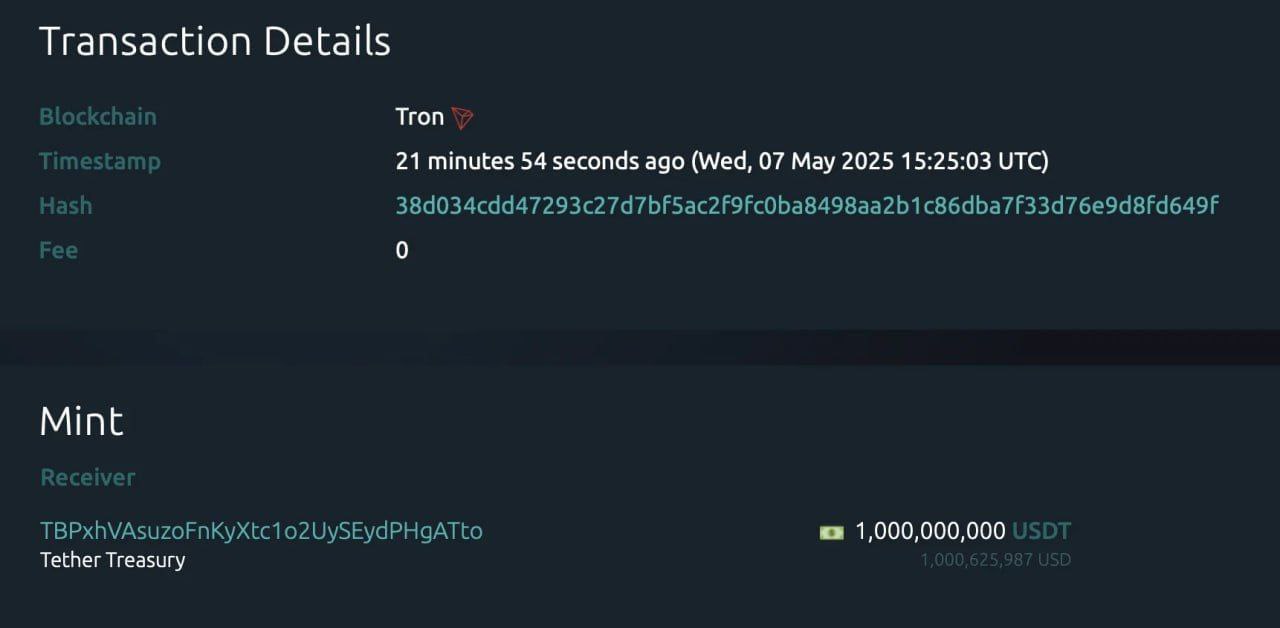Click the "21 minutes 54 seconds ago" text

coord(540,161)
